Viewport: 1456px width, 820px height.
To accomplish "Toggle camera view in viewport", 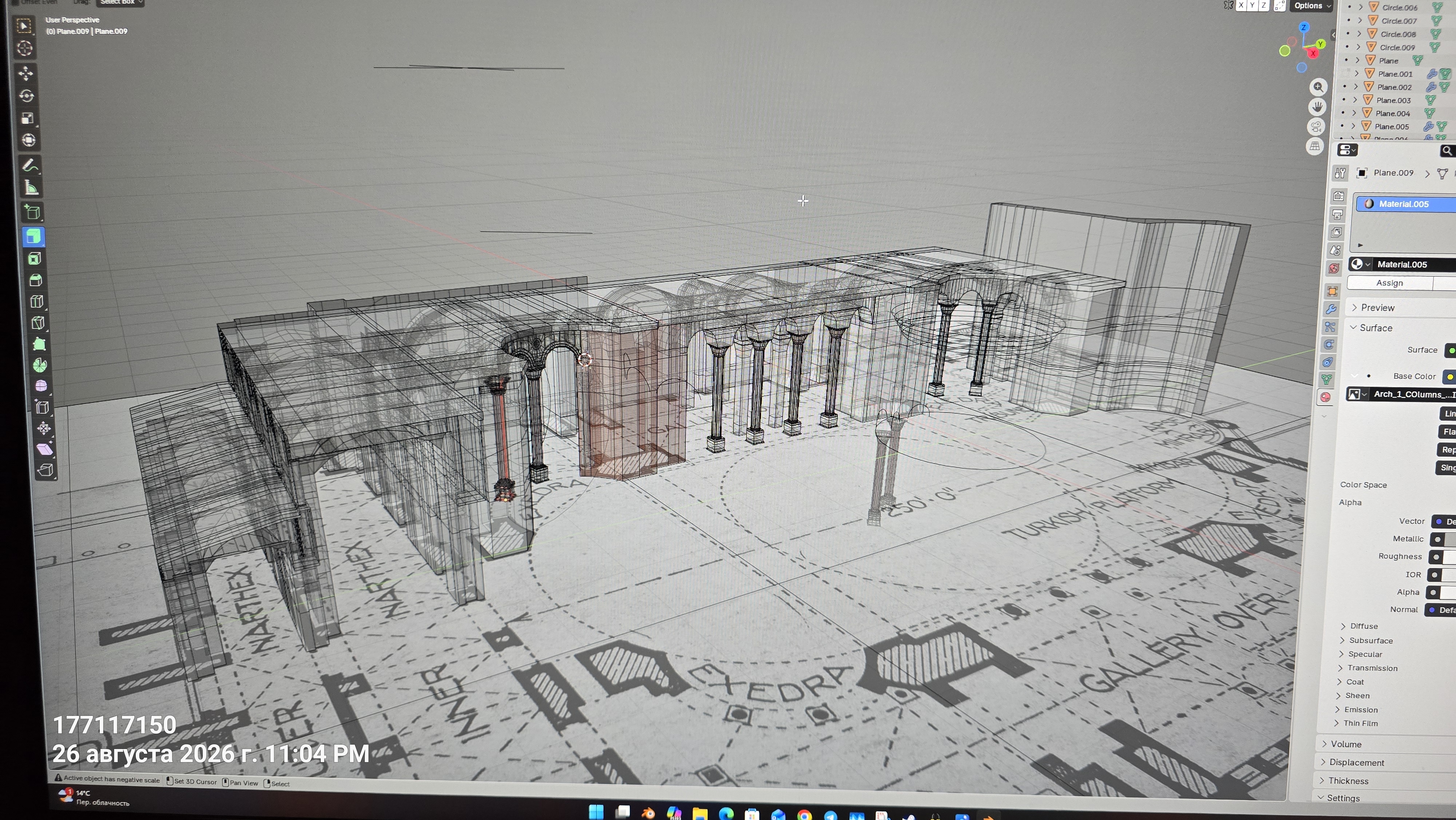I will pyautogui.click(x=1316, y=126).
